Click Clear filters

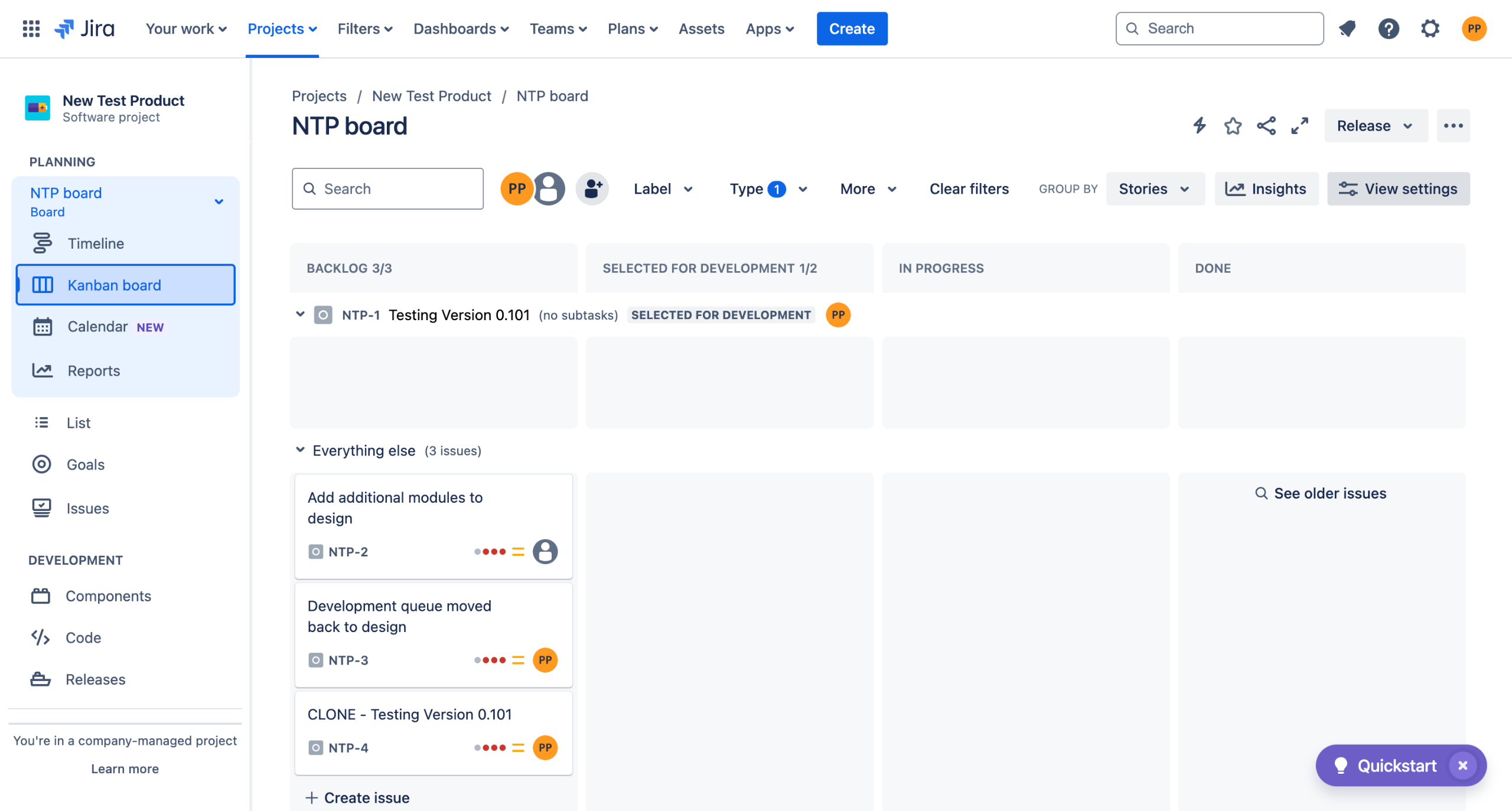click(x=969, y=189)
